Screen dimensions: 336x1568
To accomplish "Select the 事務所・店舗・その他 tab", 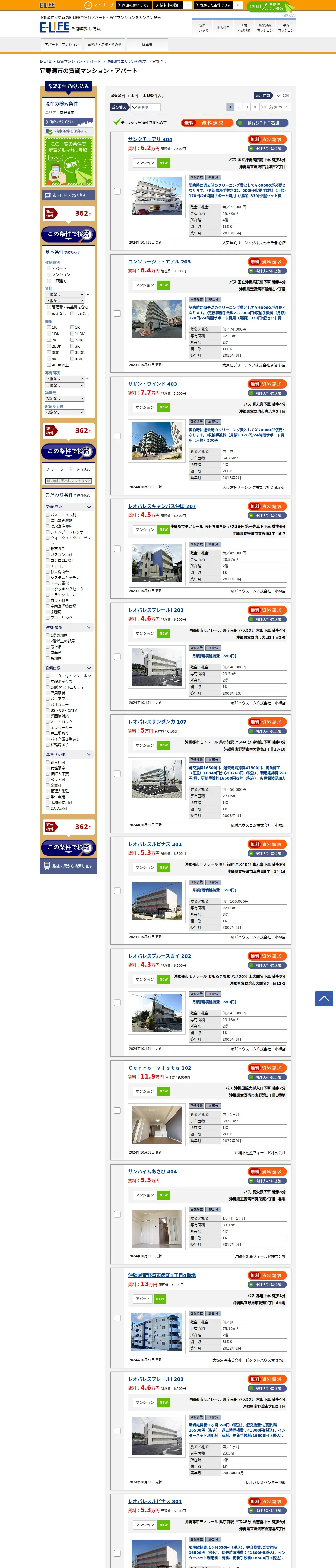I will (x=104, y=44).
